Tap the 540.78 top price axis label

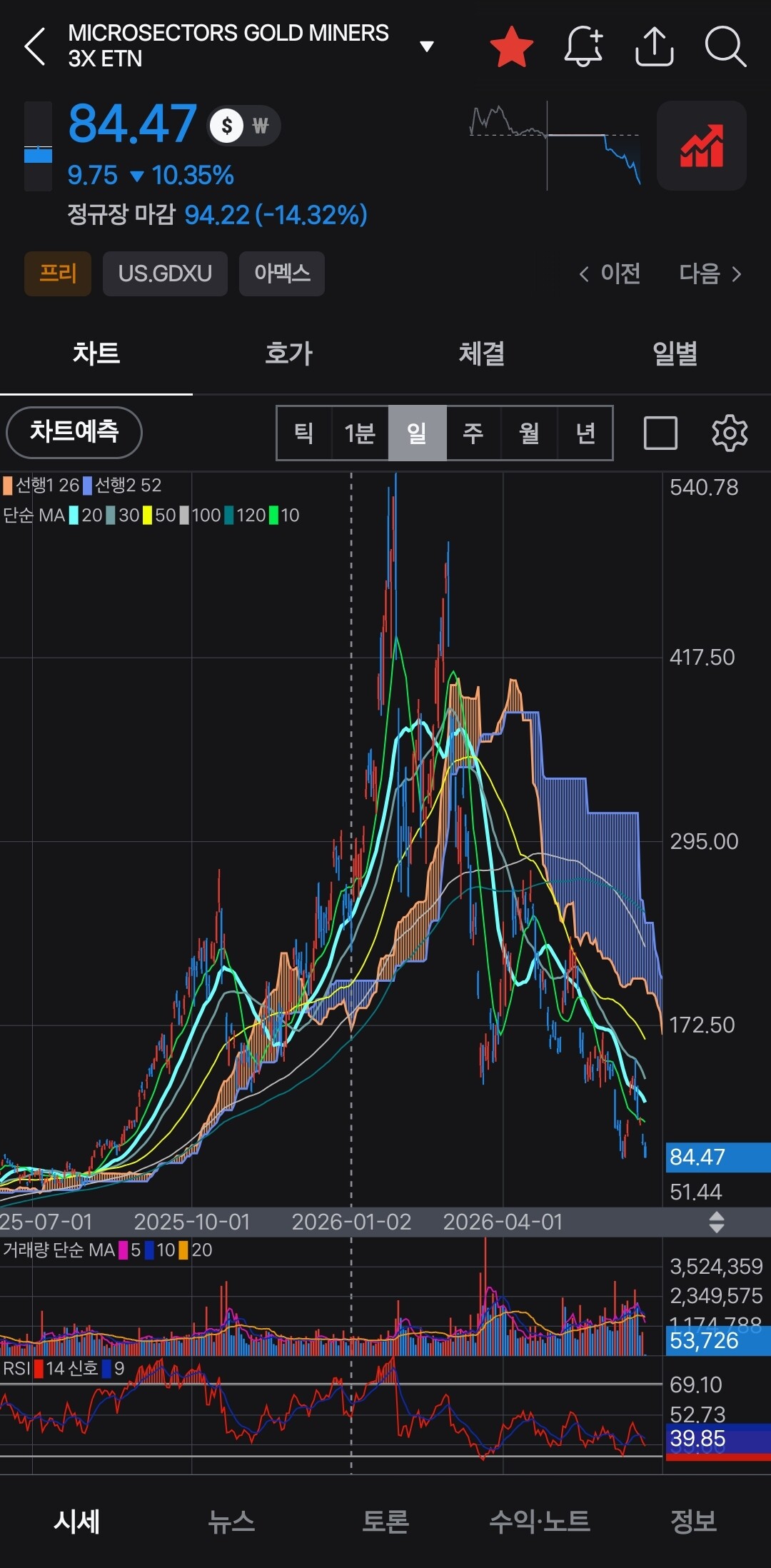(x=704, y=488)
